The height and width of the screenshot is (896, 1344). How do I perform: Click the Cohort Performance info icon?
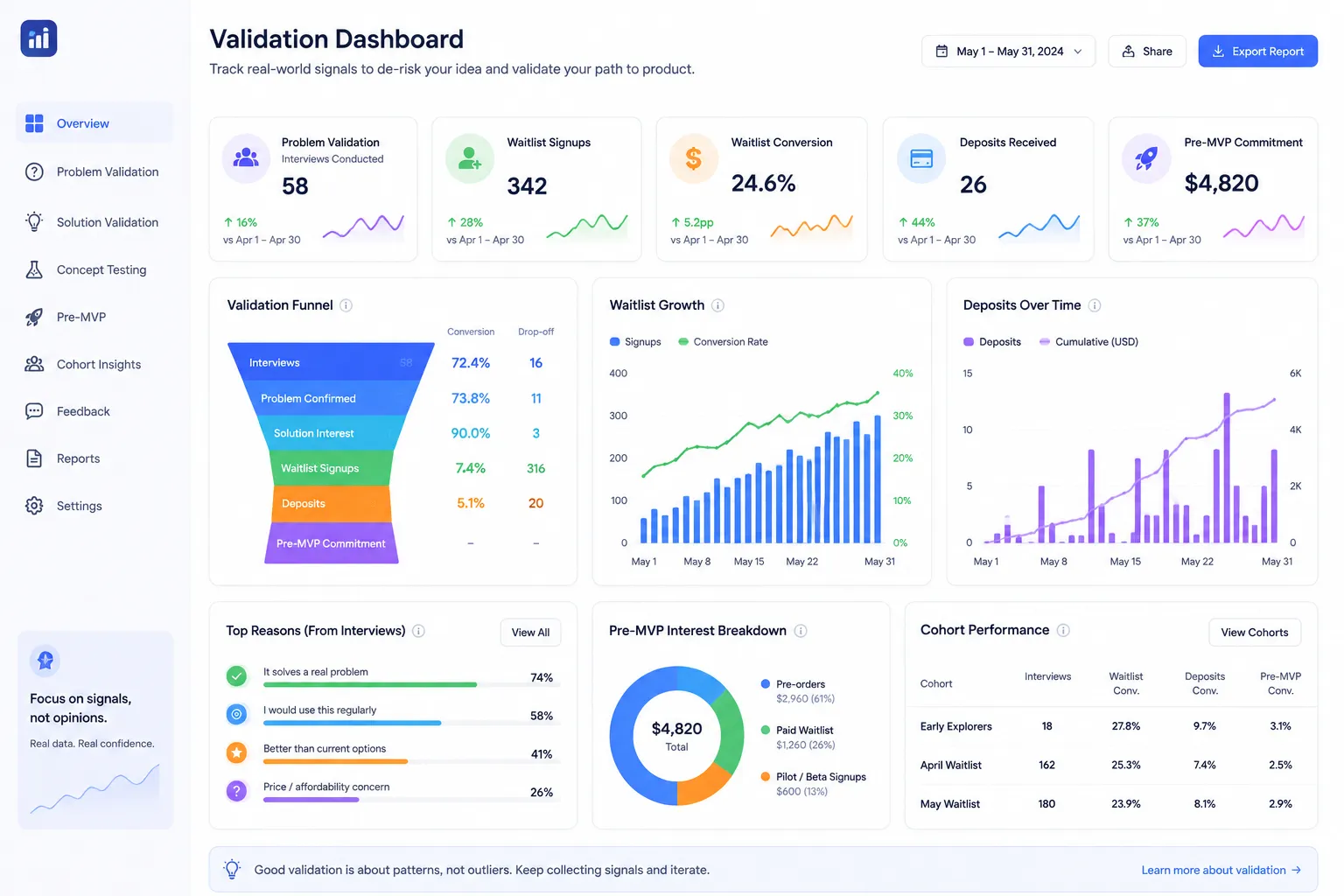click(x=1063, y=630)
